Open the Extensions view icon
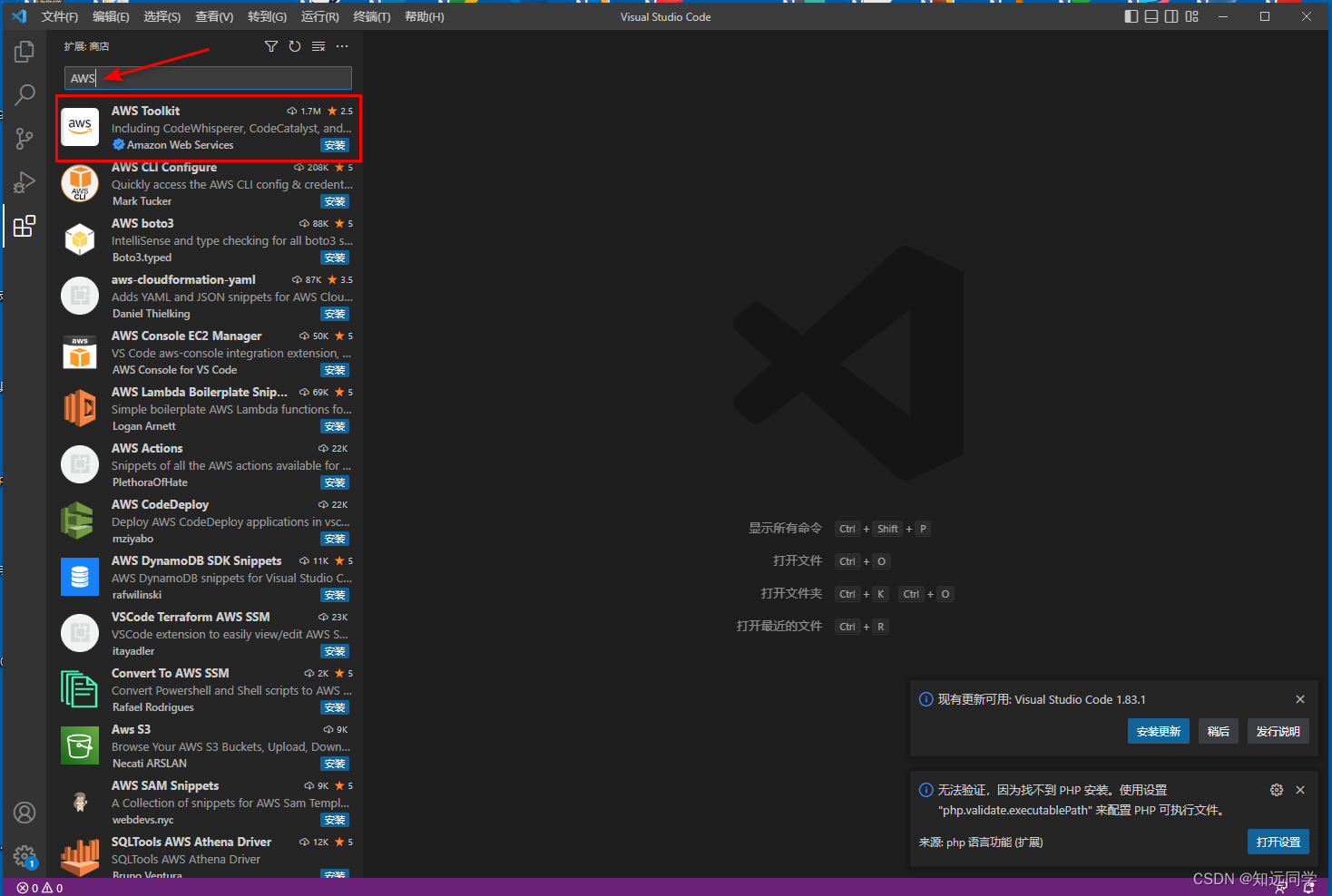This screenshot has width=1332, height=896. click(x=24, y=226)
